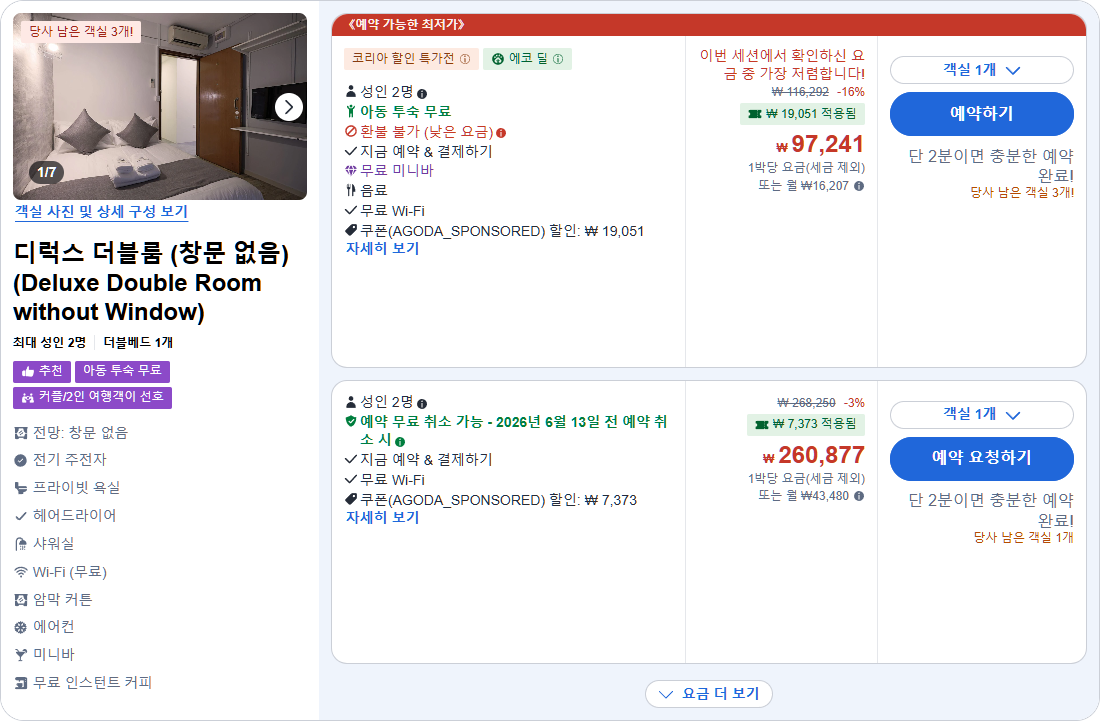Click the 추천 thumbs-up badge

(x=42, y=371)
